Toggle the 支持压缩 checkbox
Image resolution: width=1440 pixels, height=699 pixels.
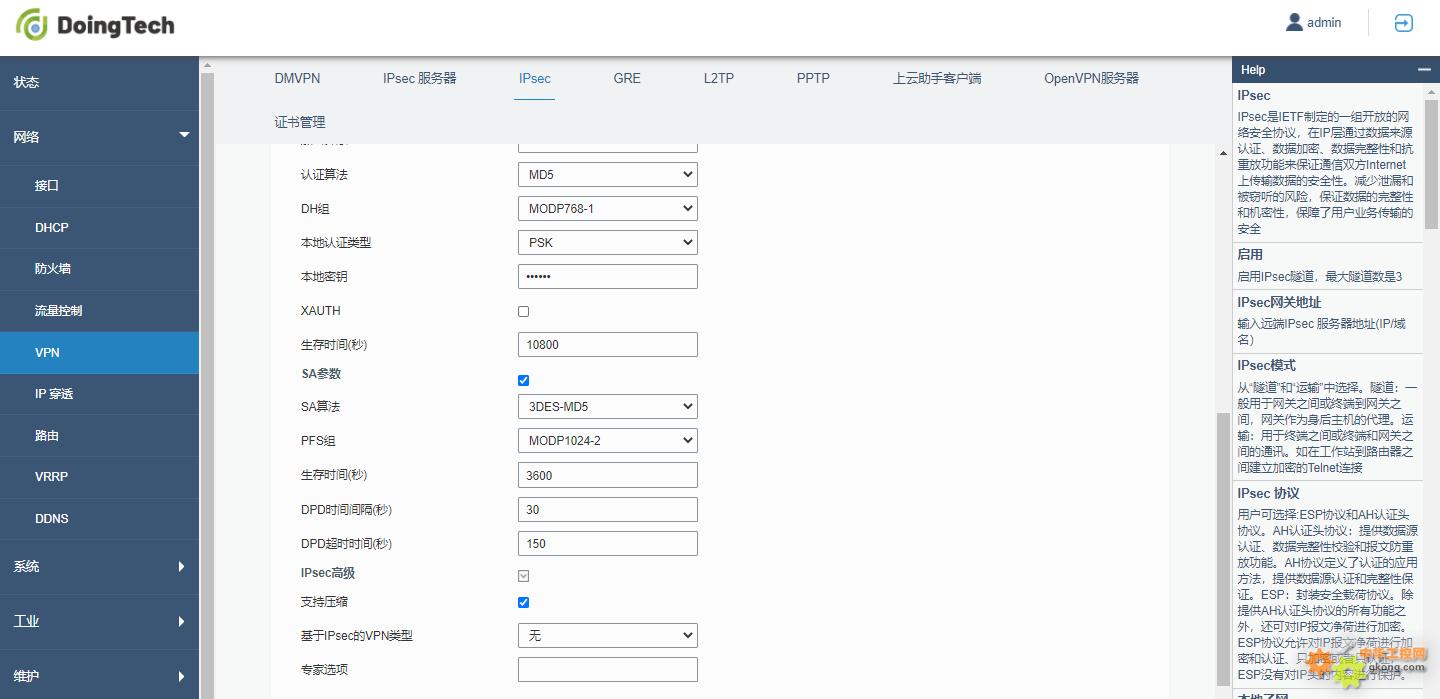[523, 602]
